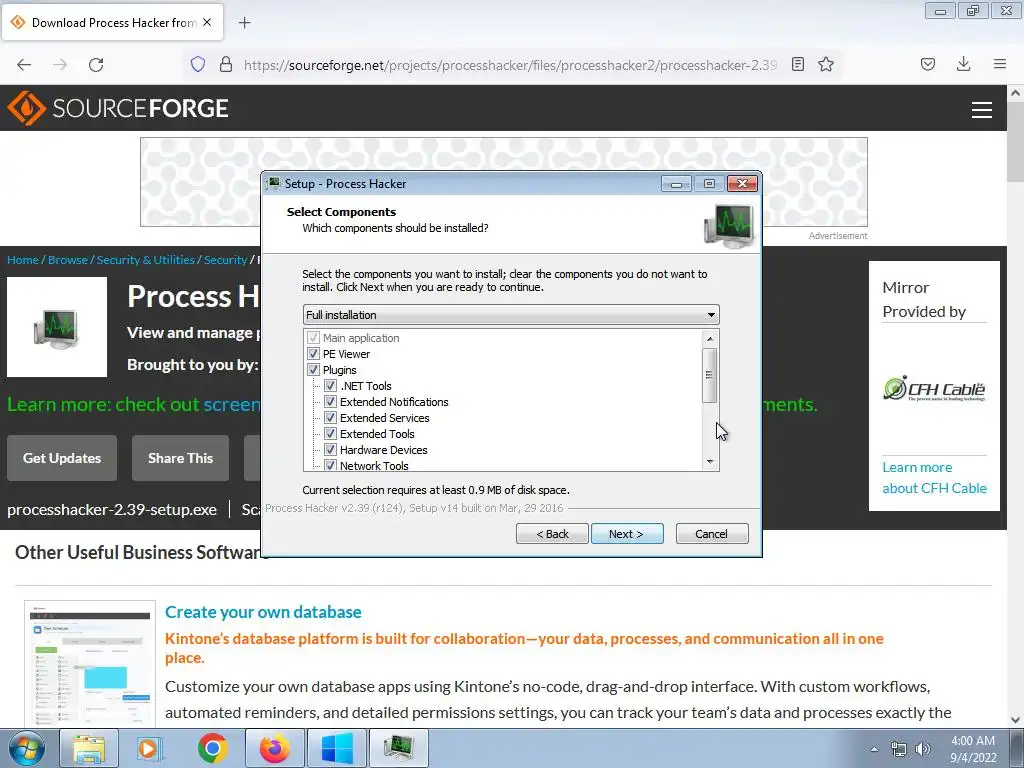Click components list scroll up arrow

pos(710,338)
